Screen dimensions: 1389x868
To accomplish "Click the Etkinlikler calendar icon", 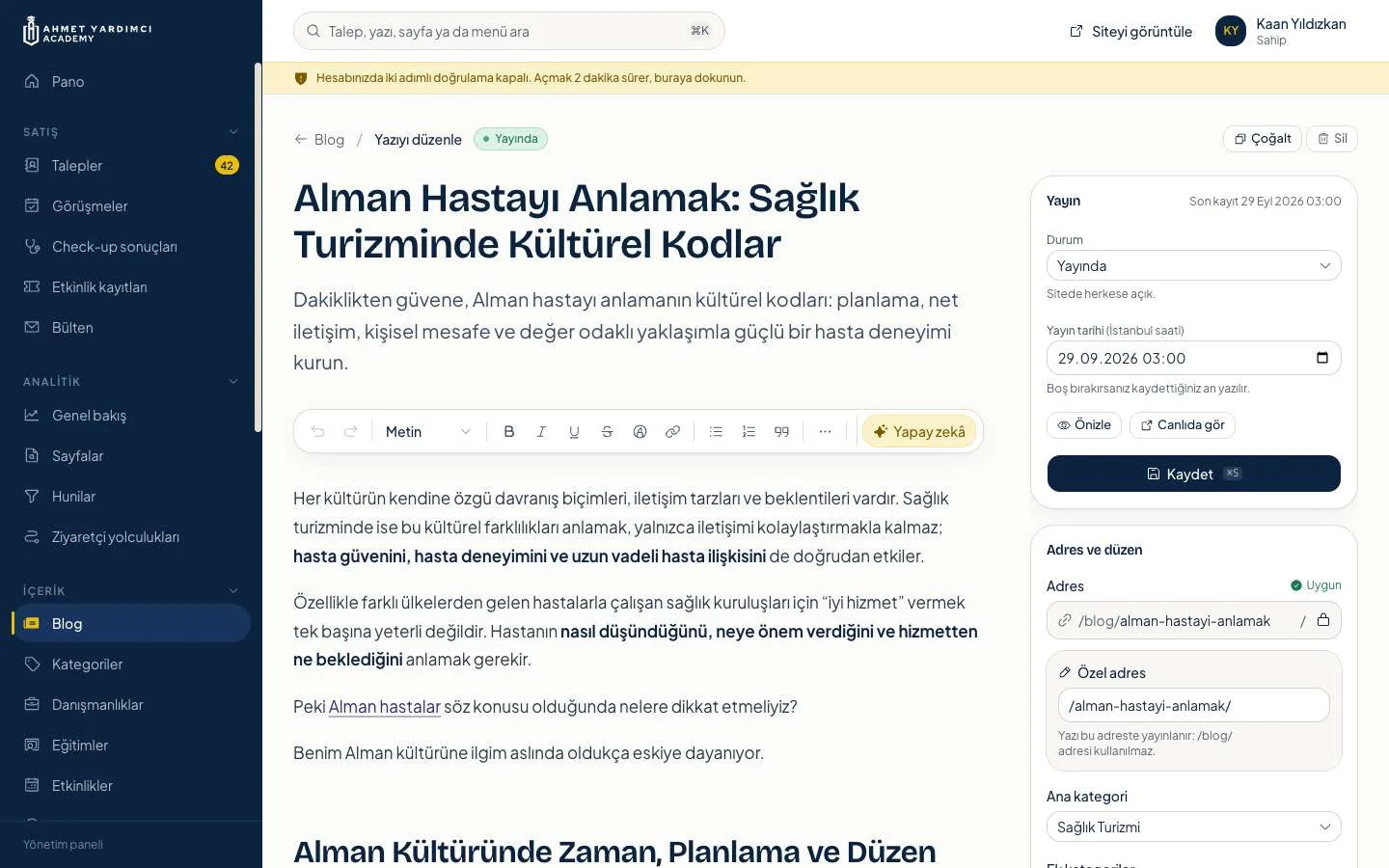I will click(32, 785).
